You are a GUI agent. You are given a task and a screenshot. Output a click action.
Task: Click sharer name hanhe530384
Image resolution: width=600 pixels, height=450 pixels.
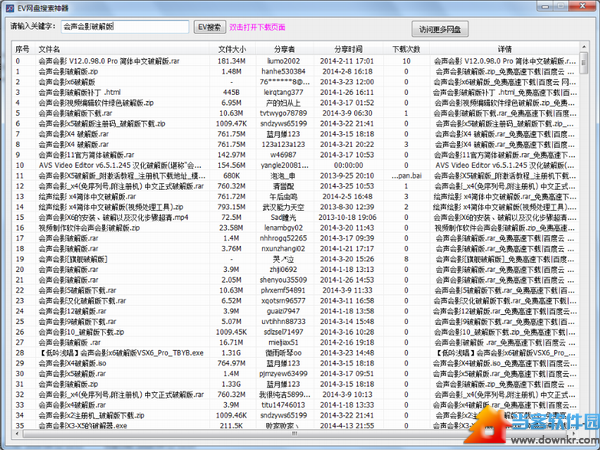tap(284, 71)
